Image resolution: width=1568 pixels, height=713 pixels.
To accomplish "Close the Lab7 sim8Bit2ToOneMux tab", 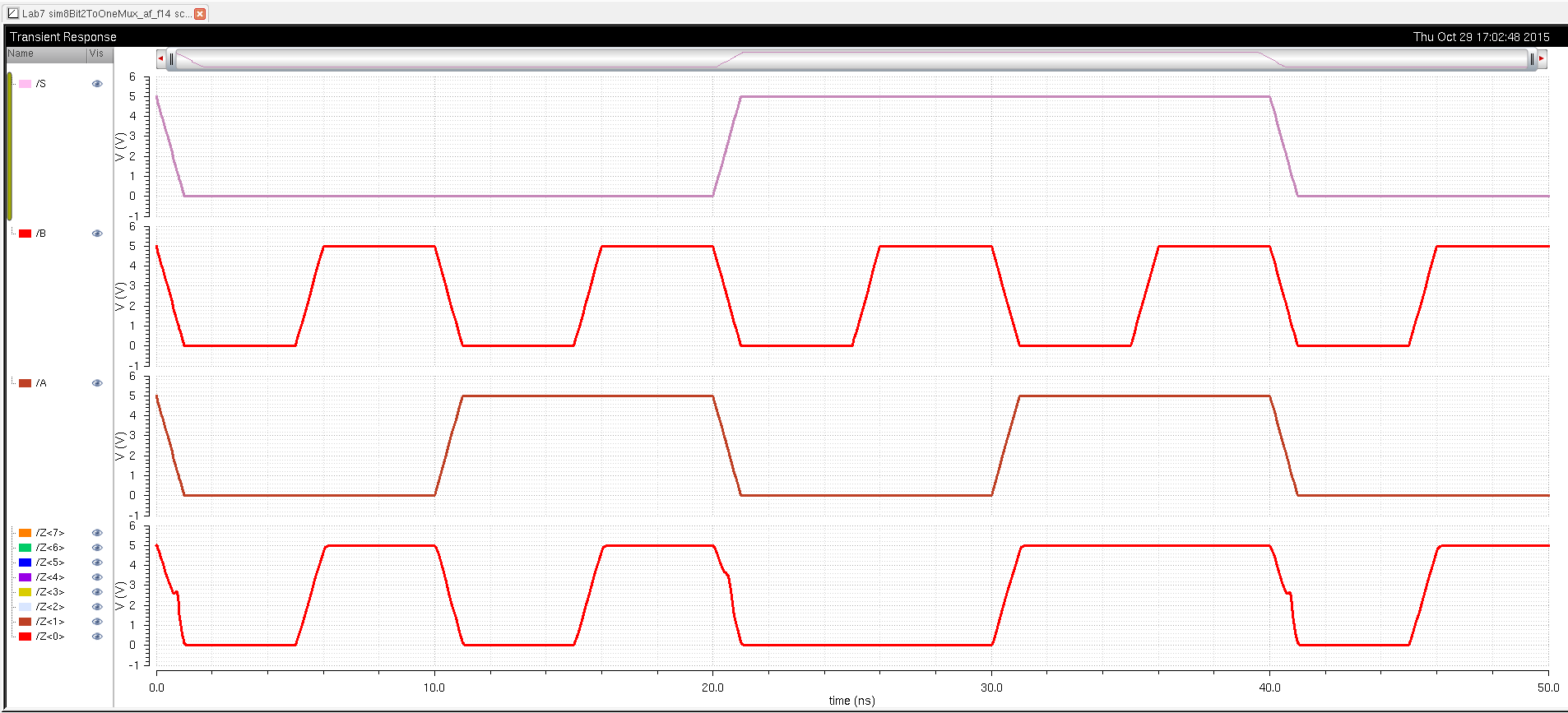I will pyautogui.click(x=200, y=14).
